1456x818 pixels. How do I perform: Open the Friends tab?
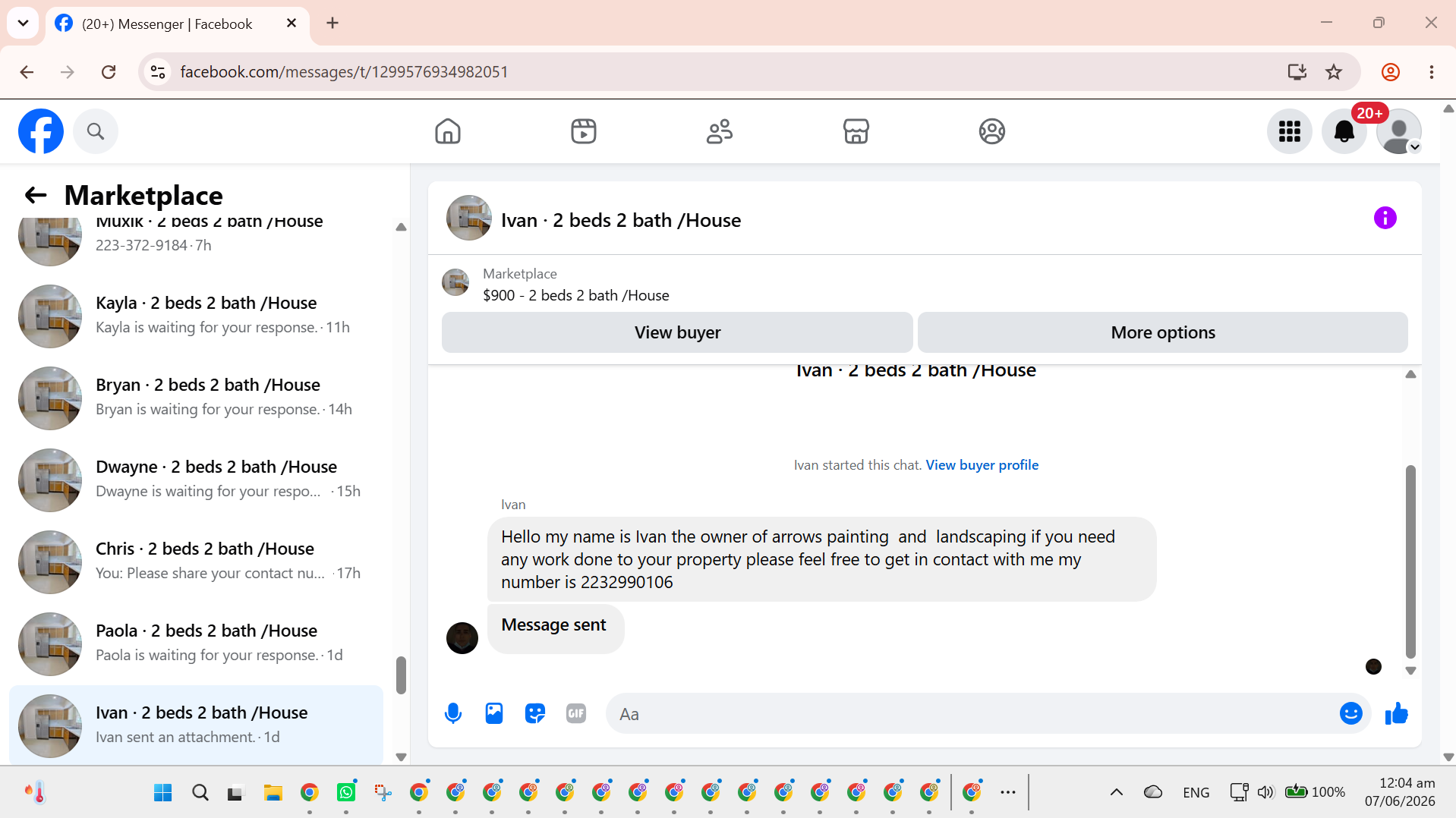click(720, 131)
